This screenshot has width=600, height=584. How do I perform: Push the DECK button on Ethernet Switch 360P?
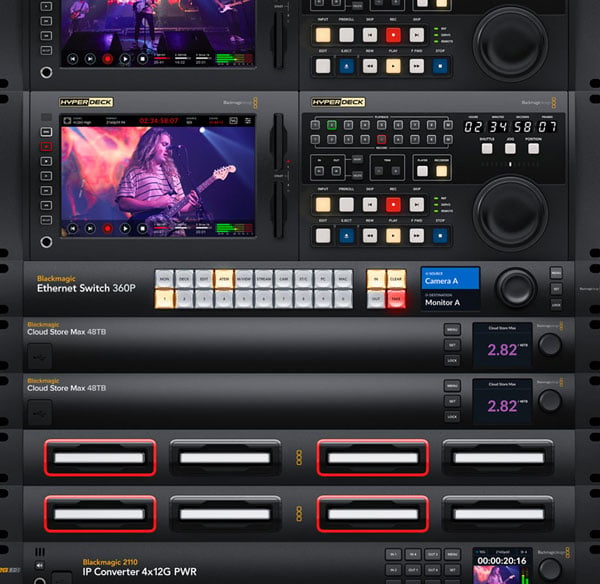[x=184, y=279]
